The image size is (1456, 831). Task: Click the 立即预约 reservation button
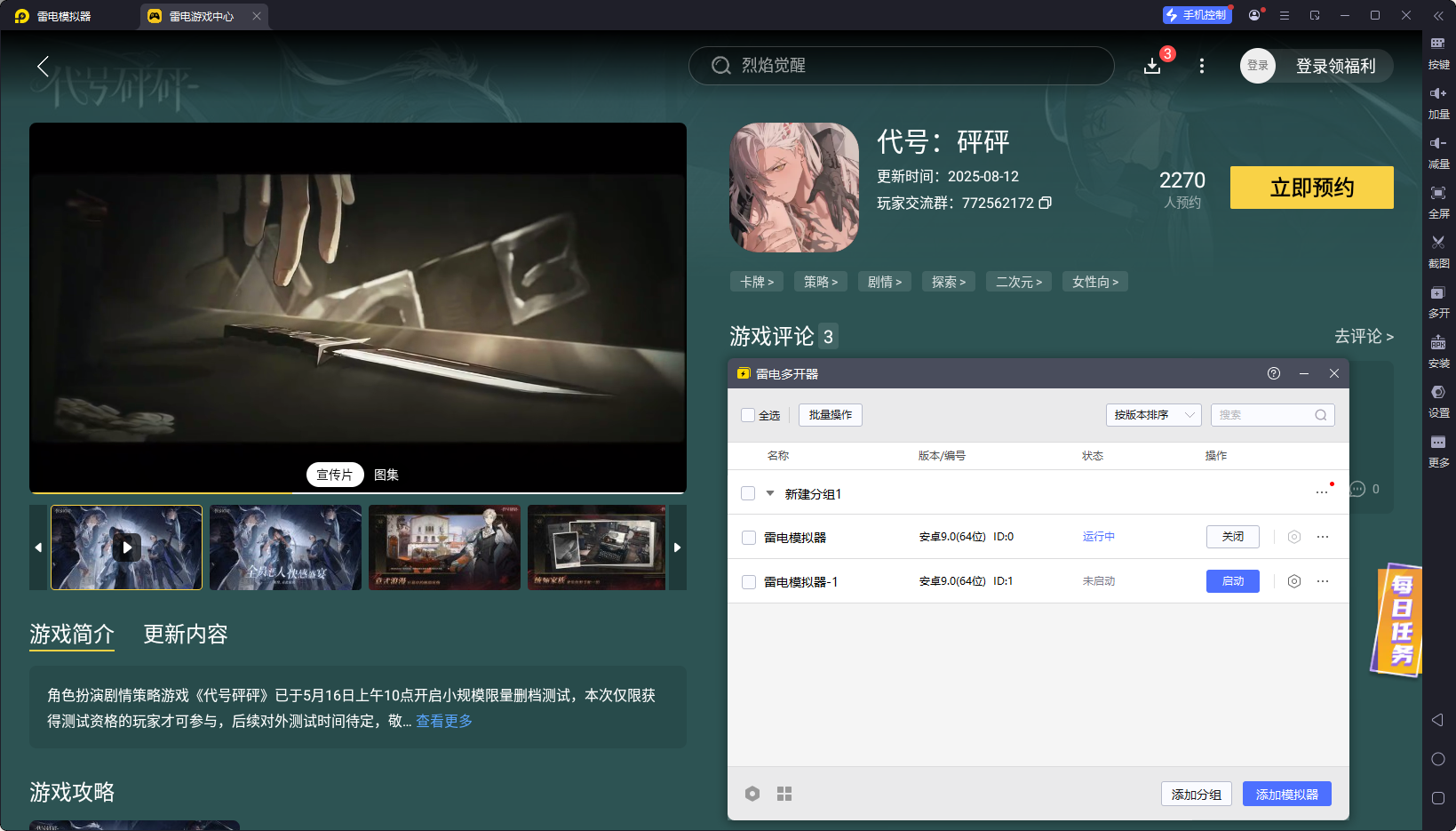(x=1311, y=188)
